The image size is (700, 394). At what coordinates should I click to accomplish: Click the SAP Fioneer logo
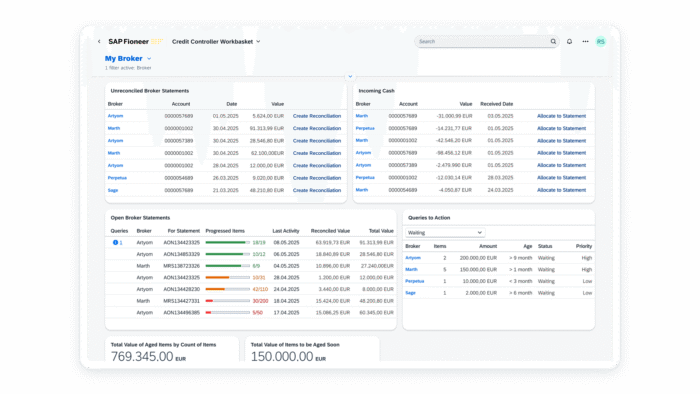click(x=135, y=41)
